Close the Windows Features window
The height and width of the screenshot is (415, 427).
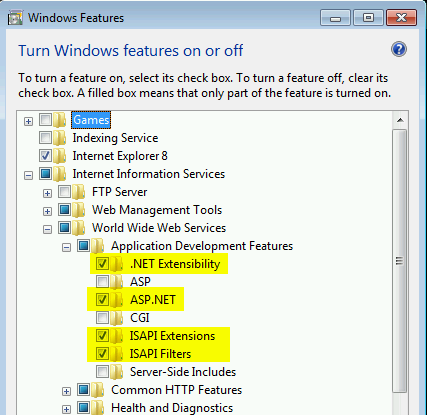tap(401, 18)
